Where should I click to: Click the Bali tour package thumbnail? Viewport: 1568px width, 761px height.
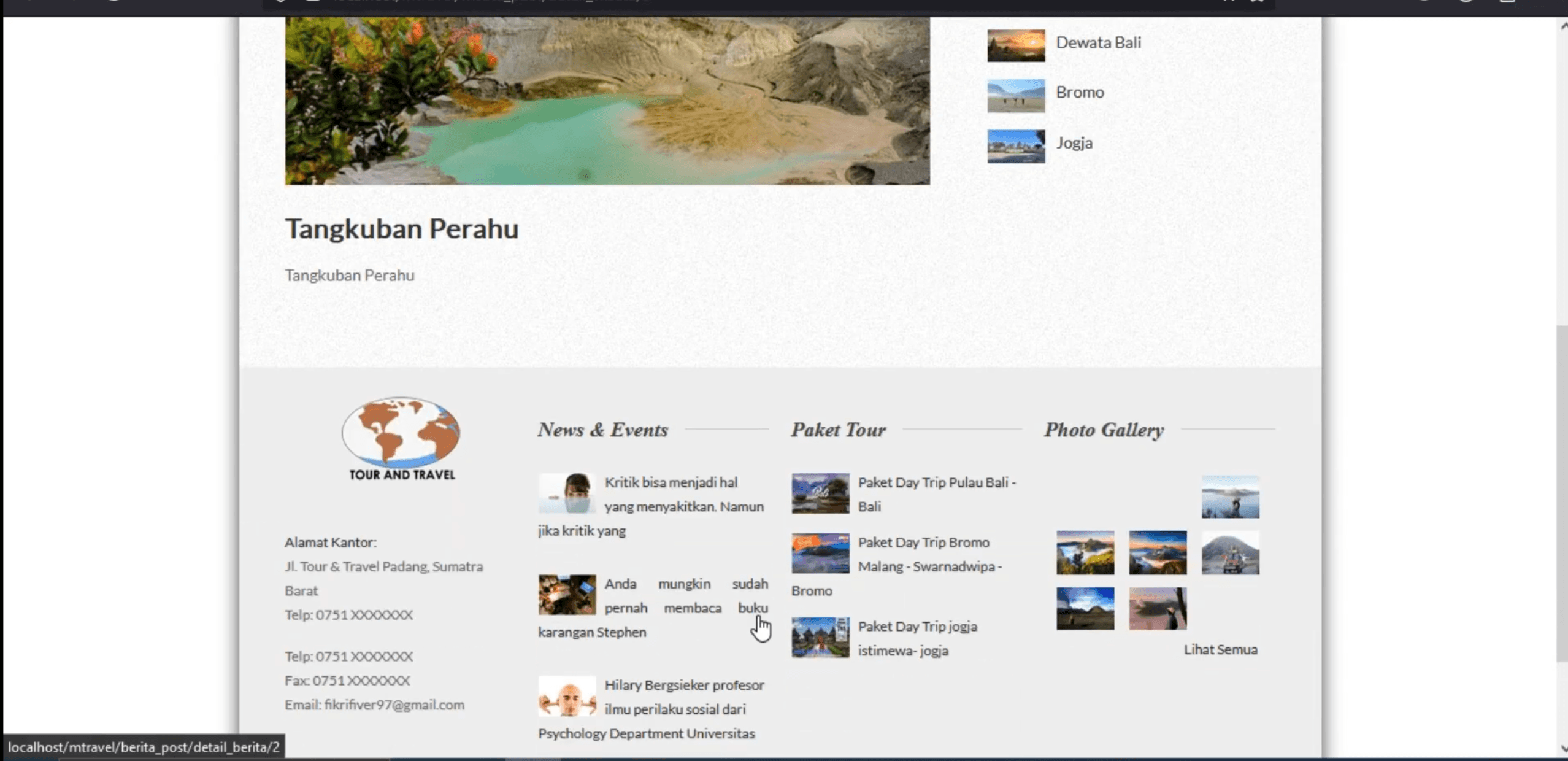(x=820, y=493)
